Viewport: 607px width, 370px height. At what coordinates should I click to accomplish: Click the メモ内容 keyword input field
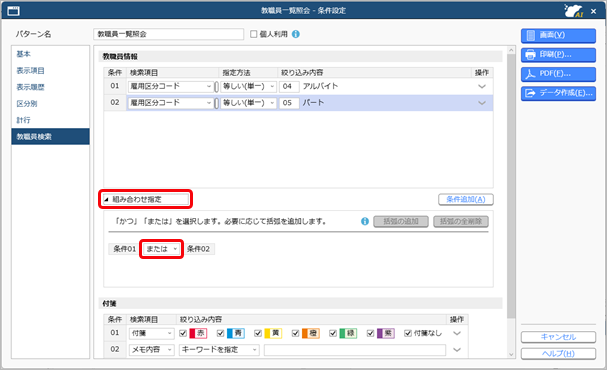coord(355,349)
